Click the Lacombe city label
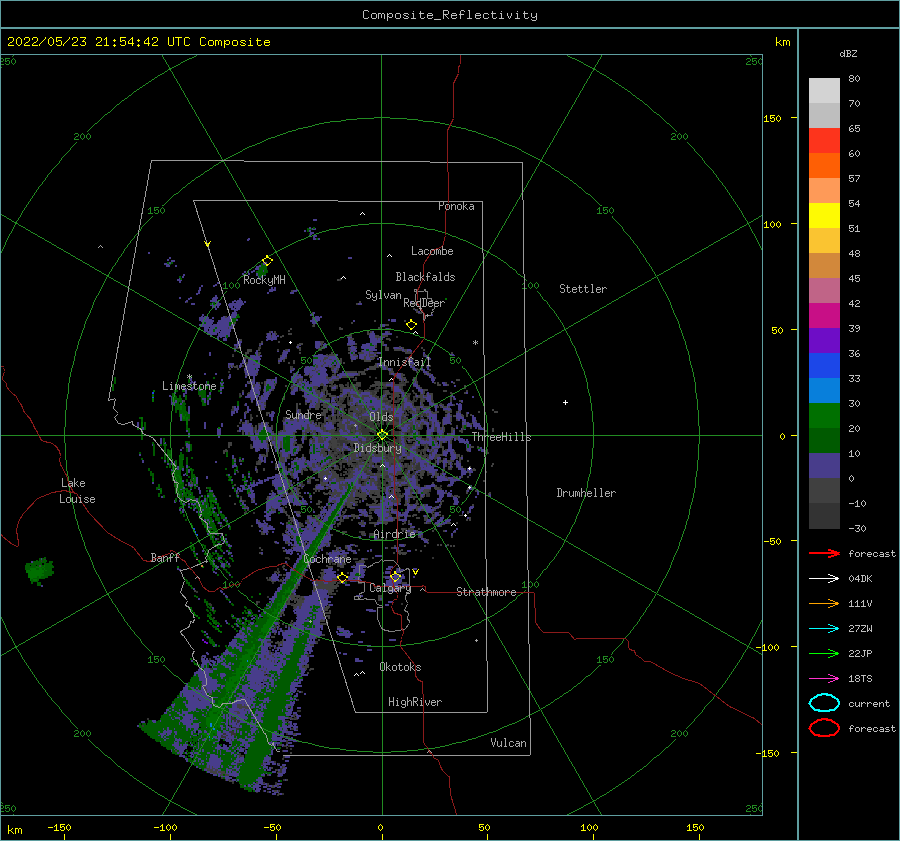900x841 pixels. (432, 251)
